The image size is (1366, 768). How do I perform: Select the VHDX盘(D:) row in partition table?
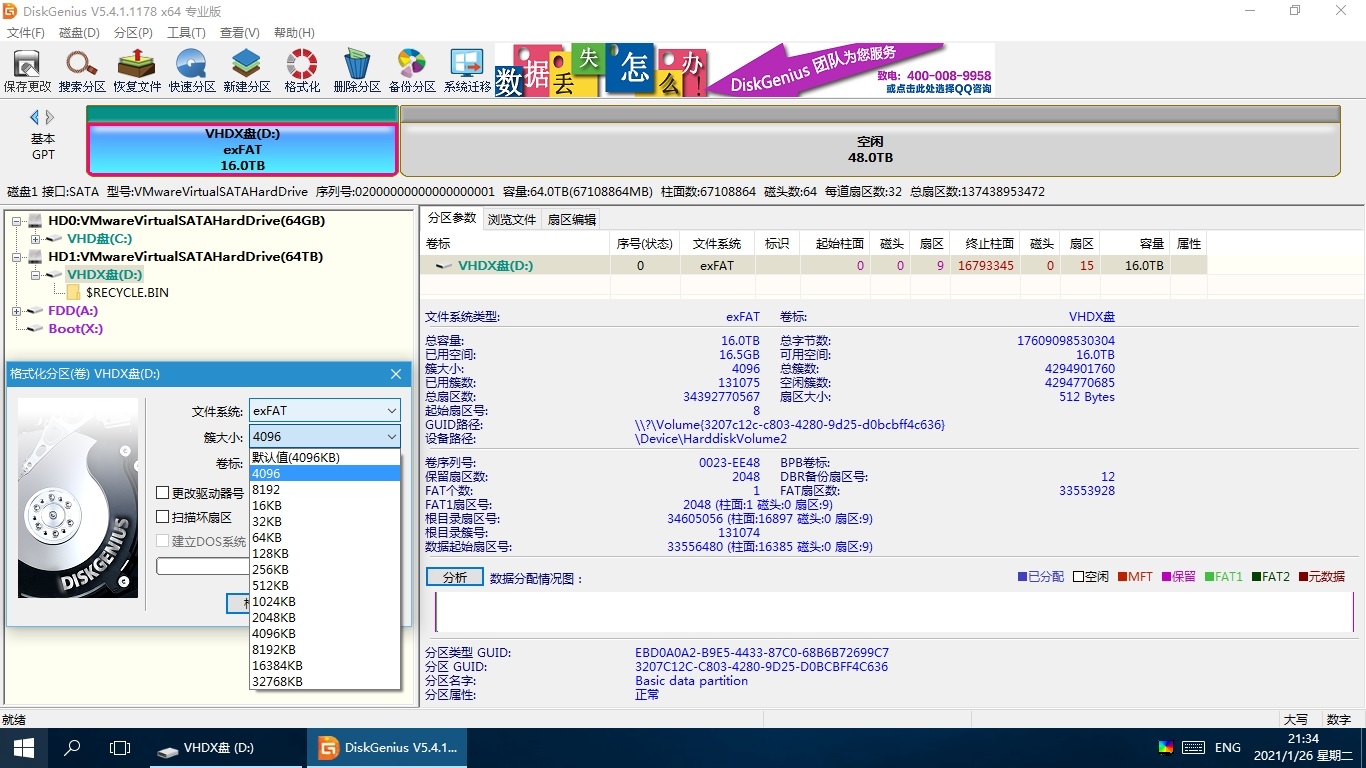tap(813, 266)
